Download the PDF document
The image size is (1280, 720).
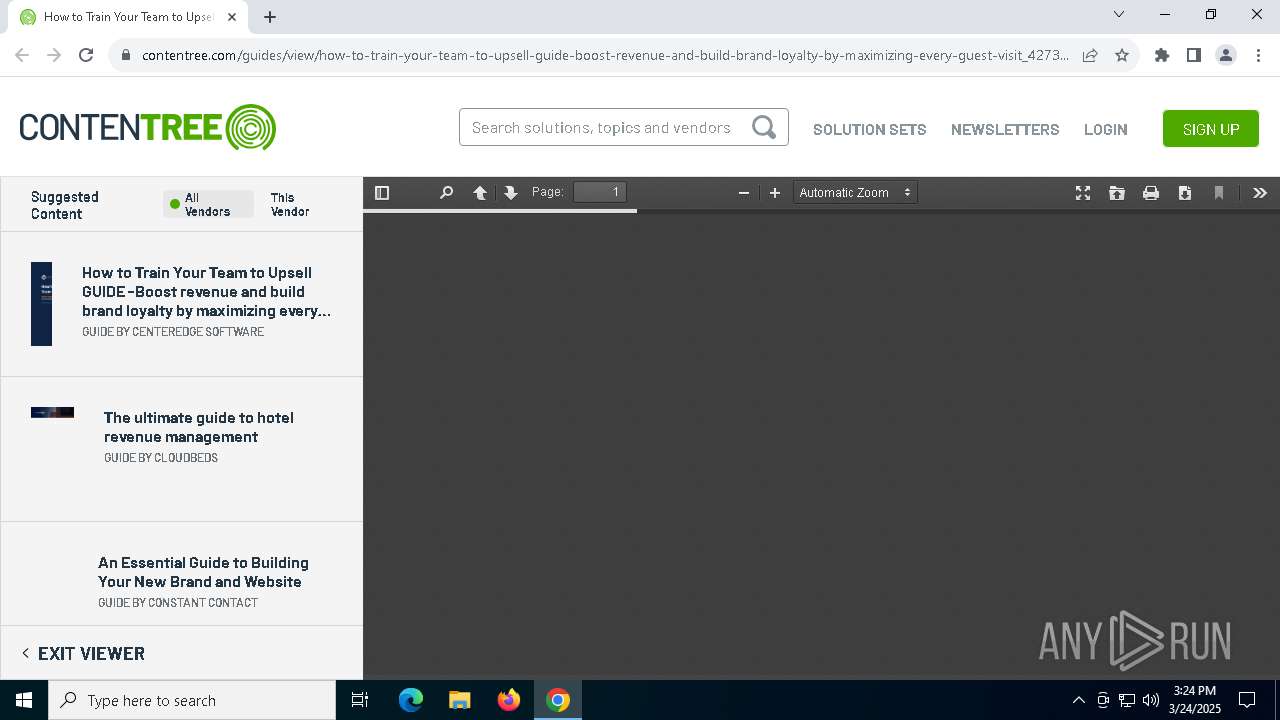[x=1185, y=193]
